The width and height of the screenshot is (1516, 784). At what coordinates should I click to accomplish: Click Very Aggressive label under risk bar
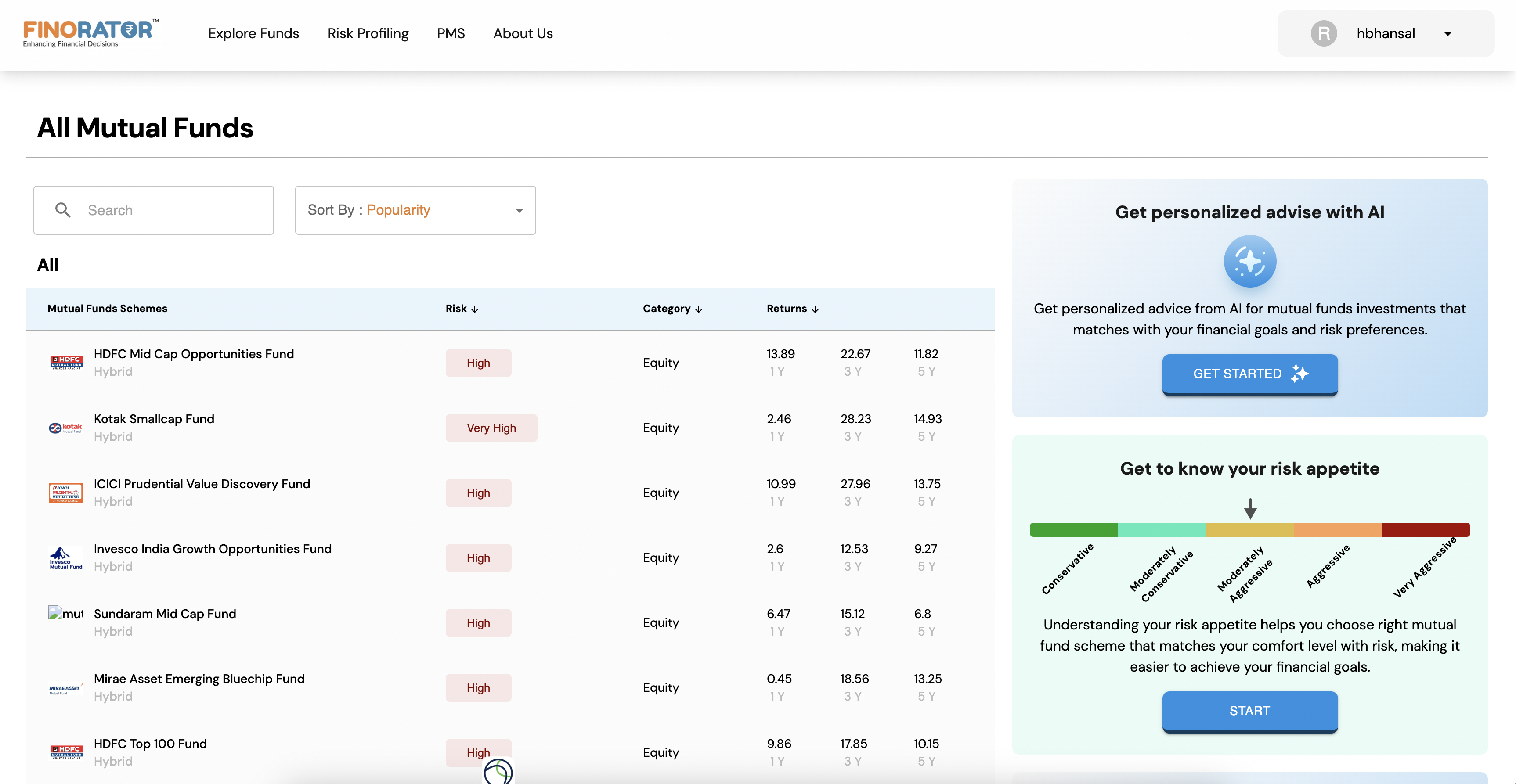[x=1425, y=567]
